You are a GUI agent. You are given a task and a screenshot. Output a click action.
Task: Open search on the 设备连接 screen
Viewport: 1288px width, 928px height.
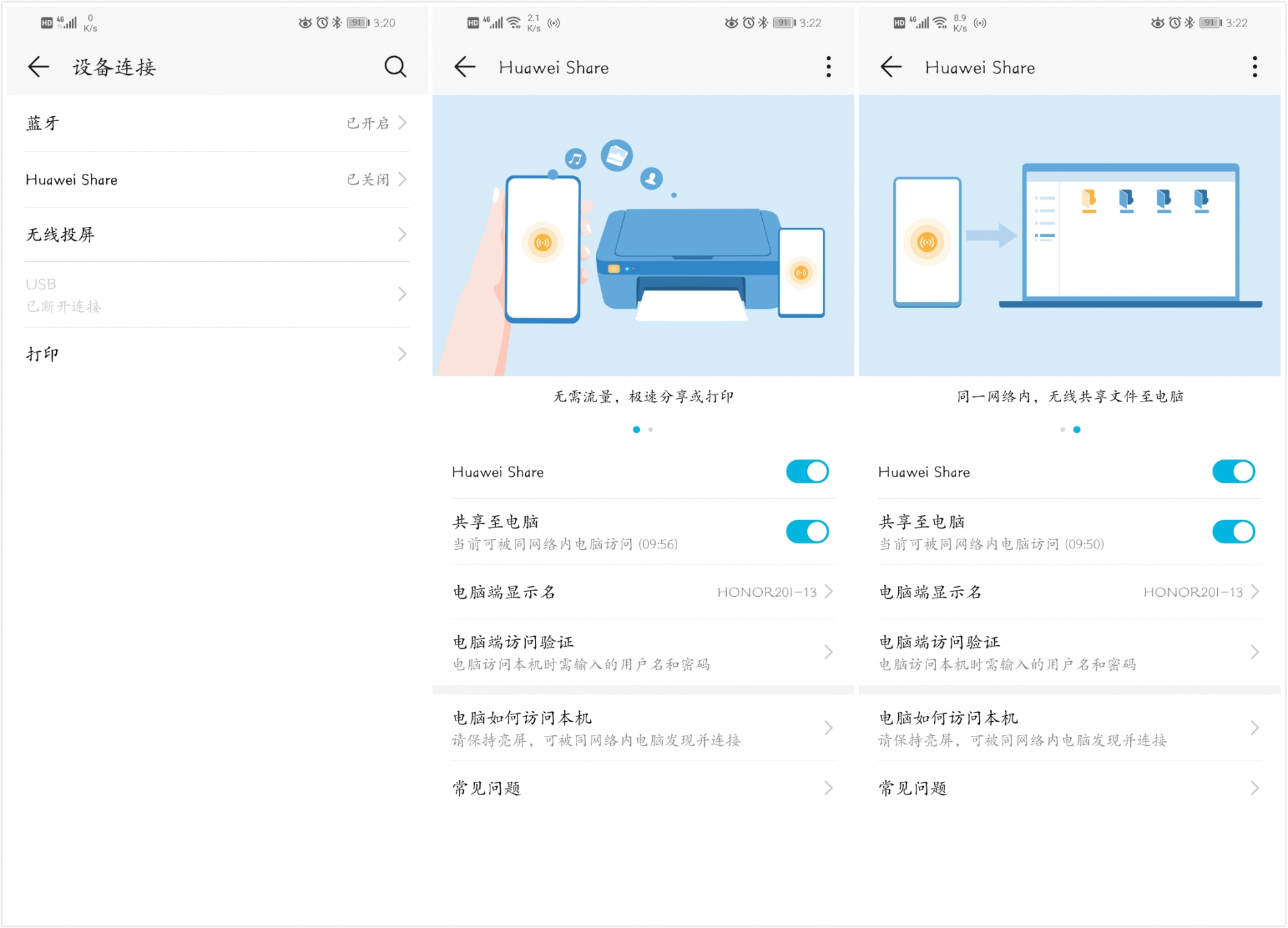(396, 66)
